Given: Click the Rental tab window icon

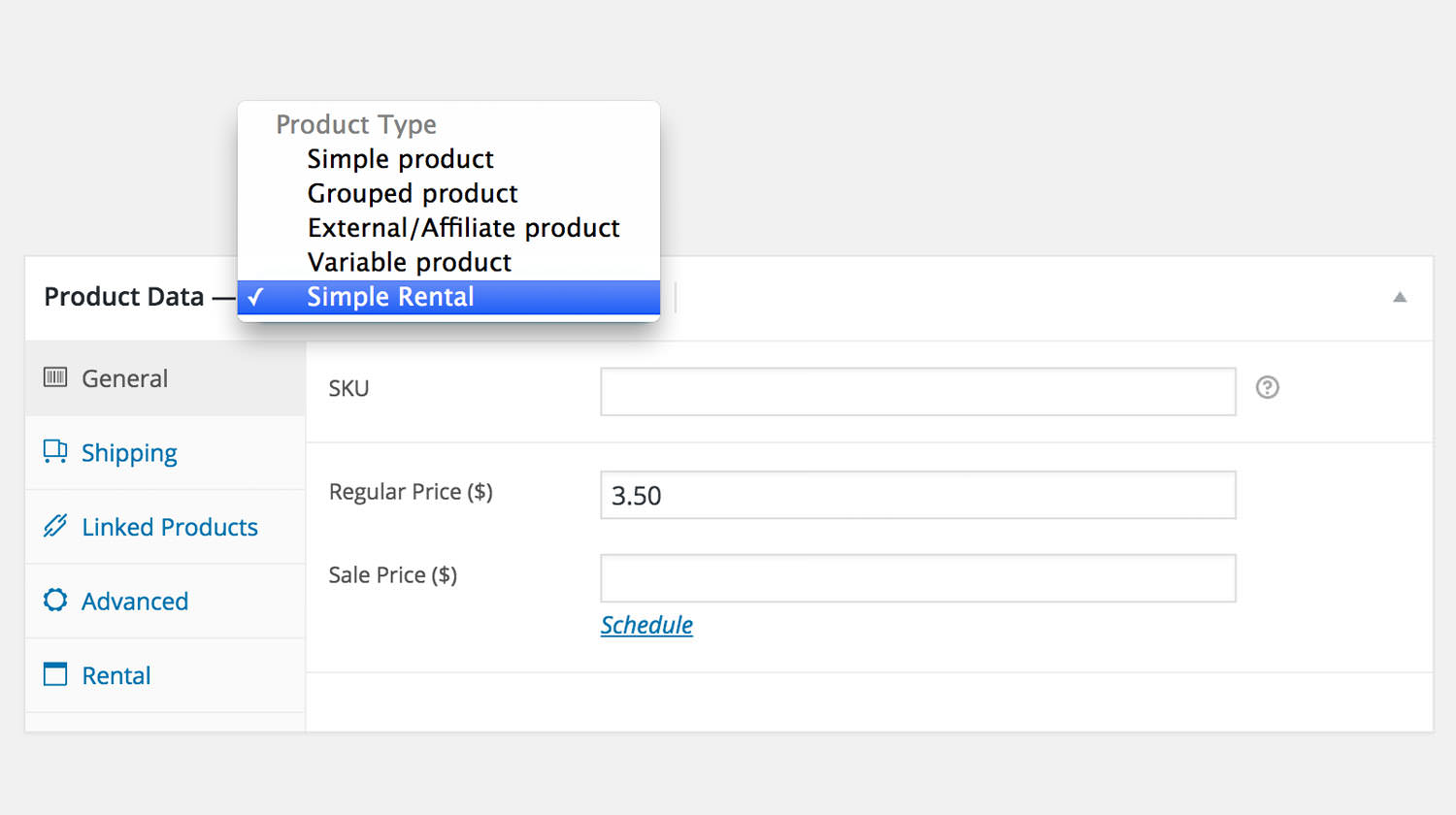Looking at the screenshot, I should point(55,674).
